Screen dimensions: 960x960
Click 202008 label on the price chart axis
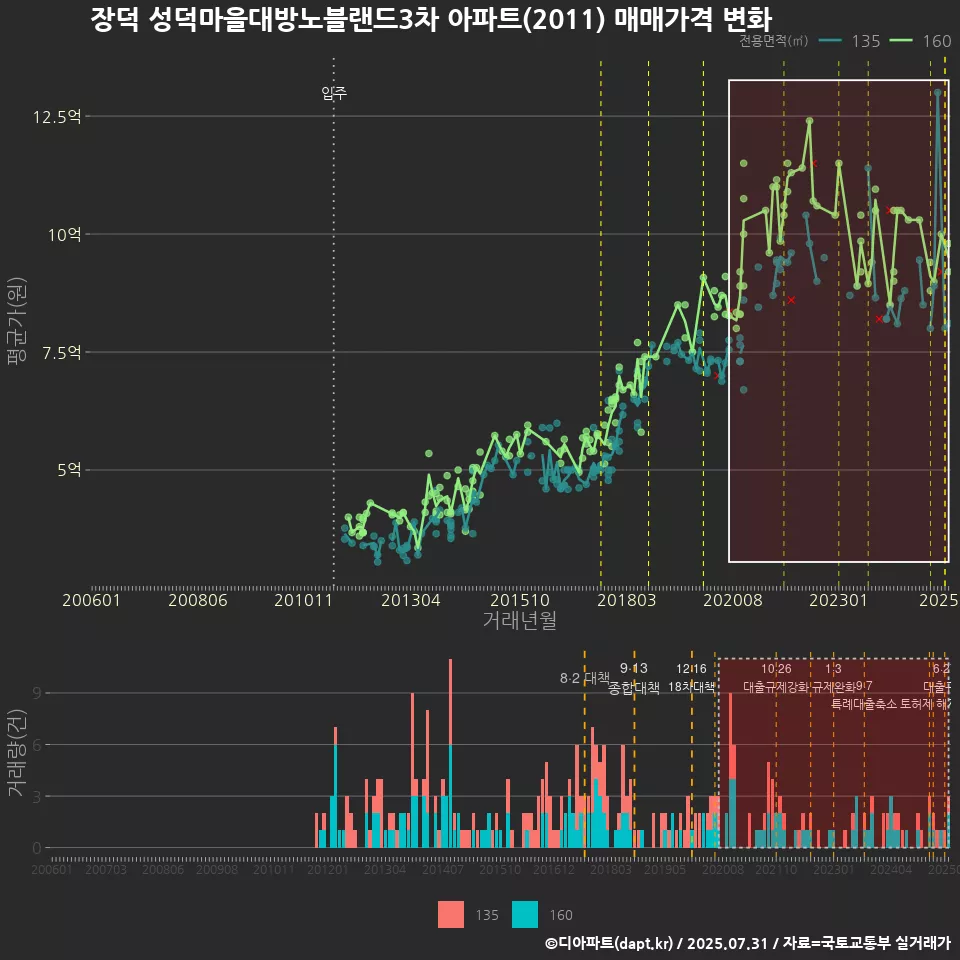732,600
